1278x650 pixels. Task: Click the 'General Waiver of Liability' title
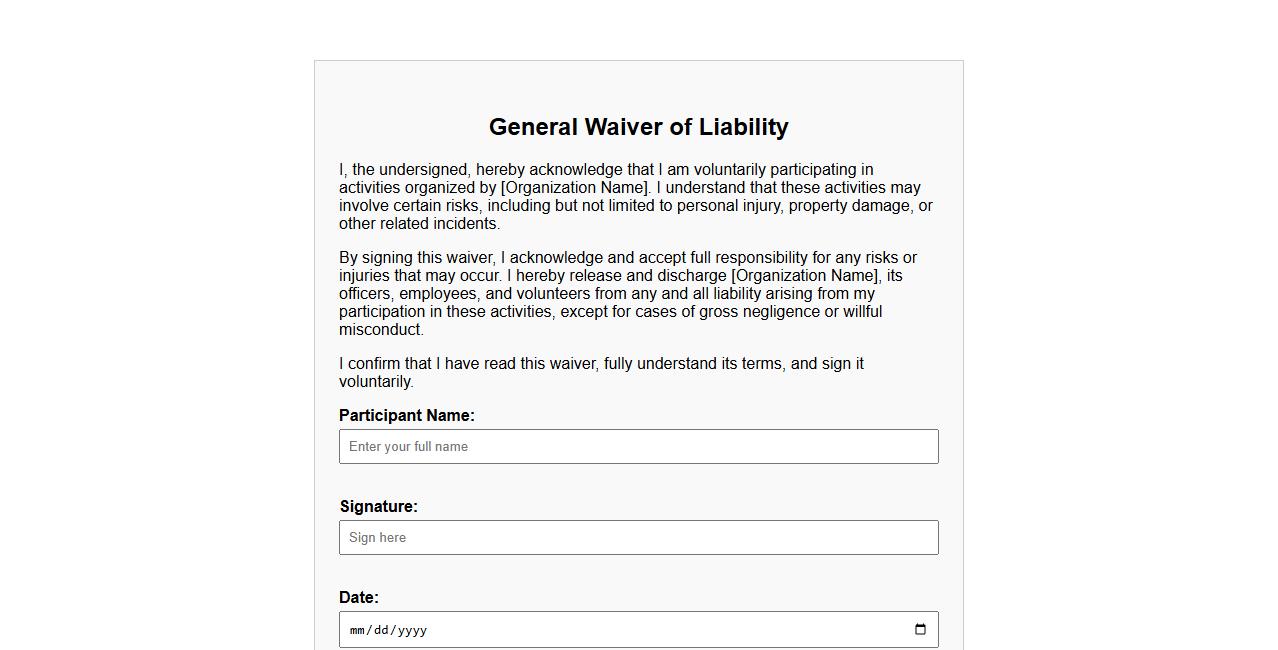[638, 127]
